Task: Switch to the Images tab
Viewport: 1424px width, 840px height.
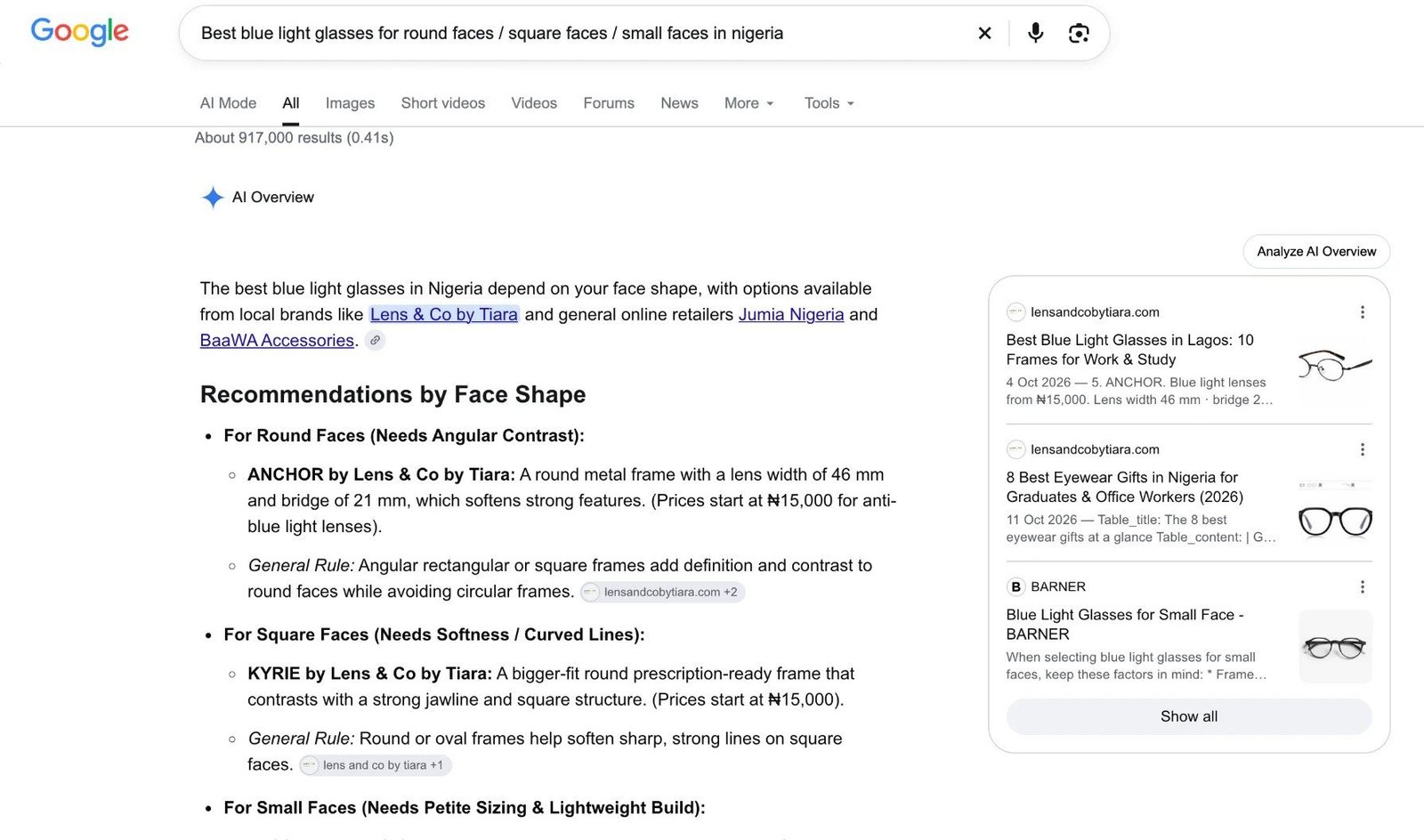Action: click(350, 103)
